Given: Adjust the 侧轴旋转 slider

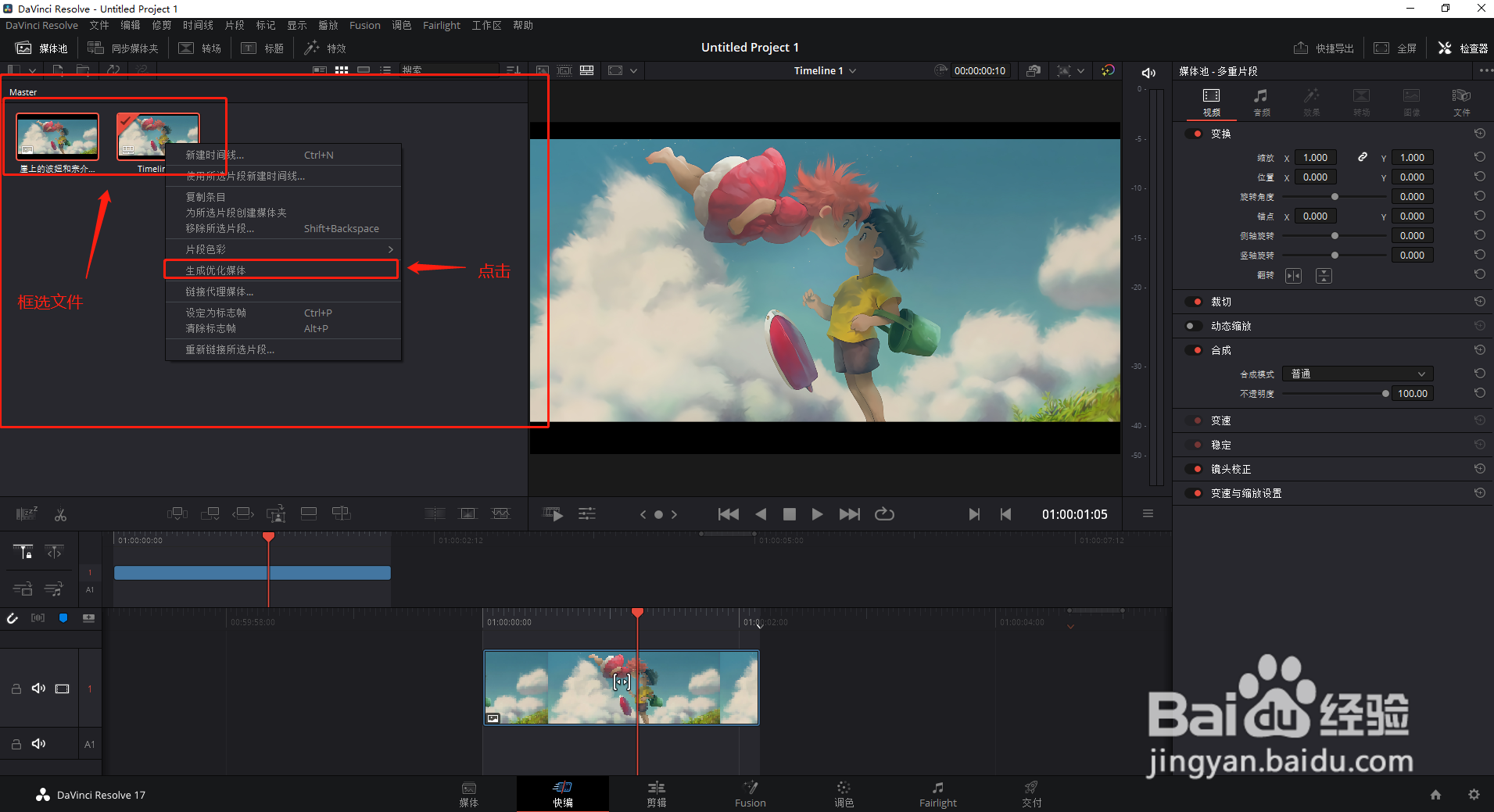Looking at the screenshot, I should [1334, 236].
